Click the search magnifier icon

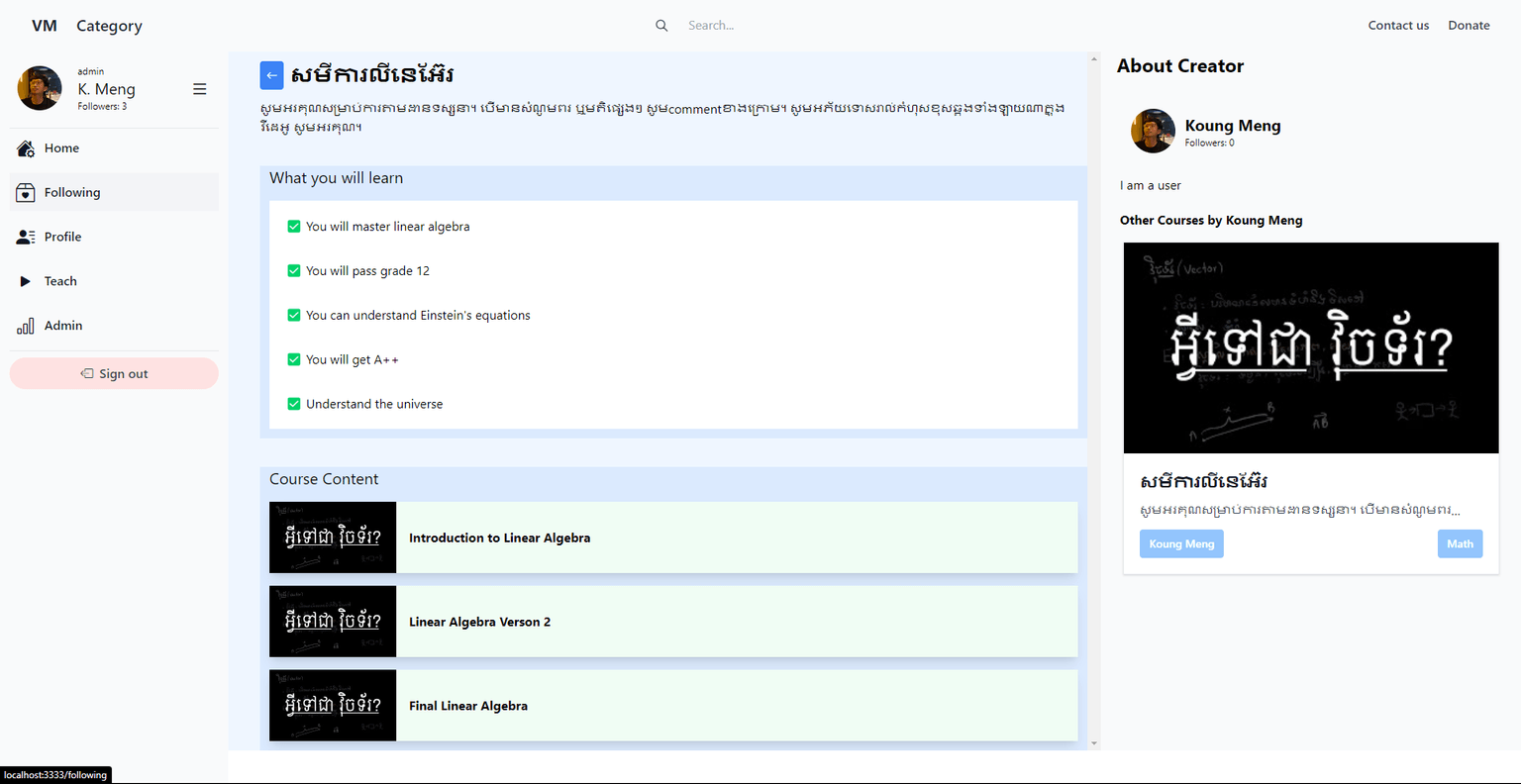pos(661,26)
